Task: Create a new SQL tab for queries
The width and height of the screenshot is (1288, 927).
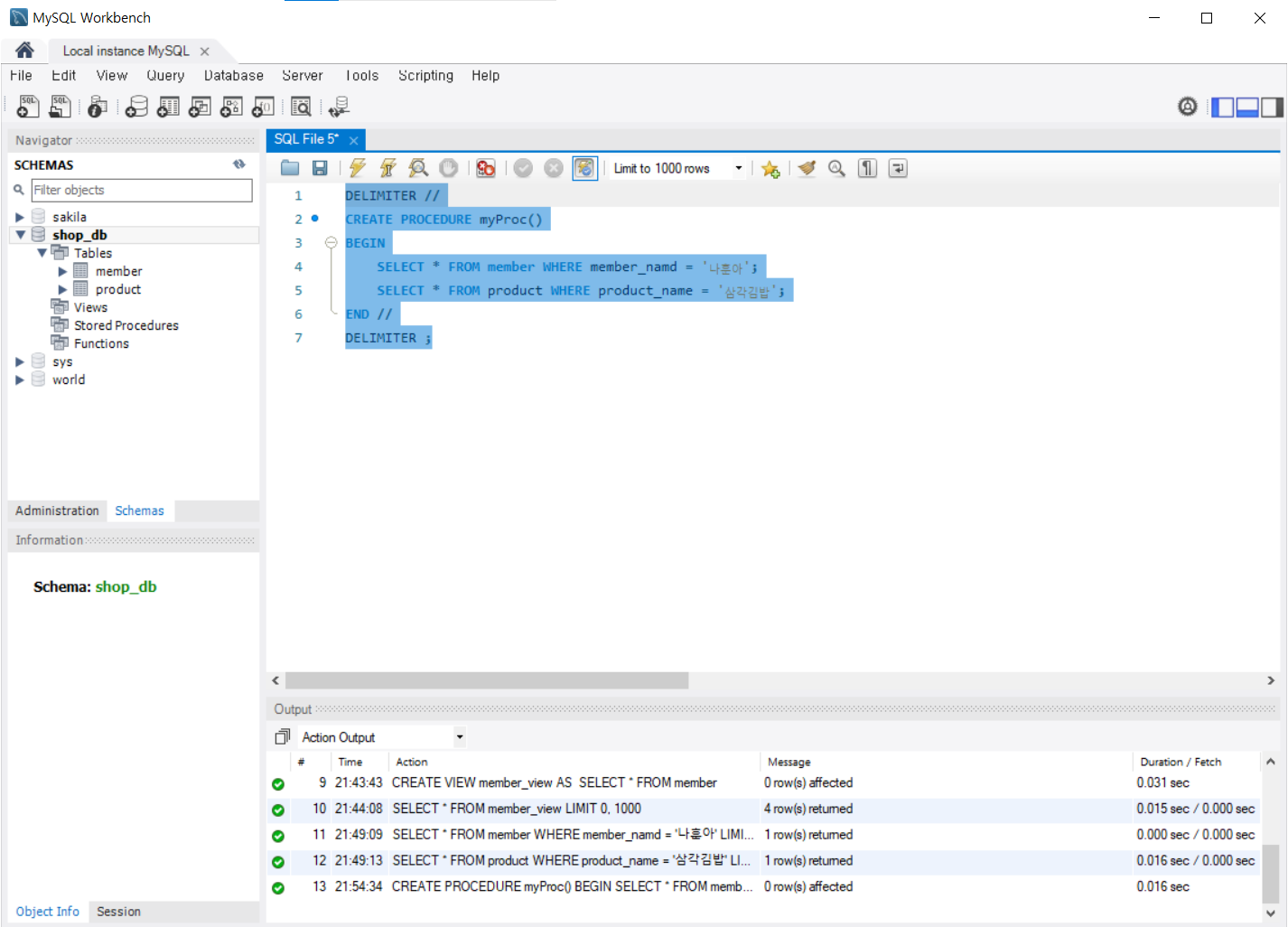Action: tap(28, 107)
